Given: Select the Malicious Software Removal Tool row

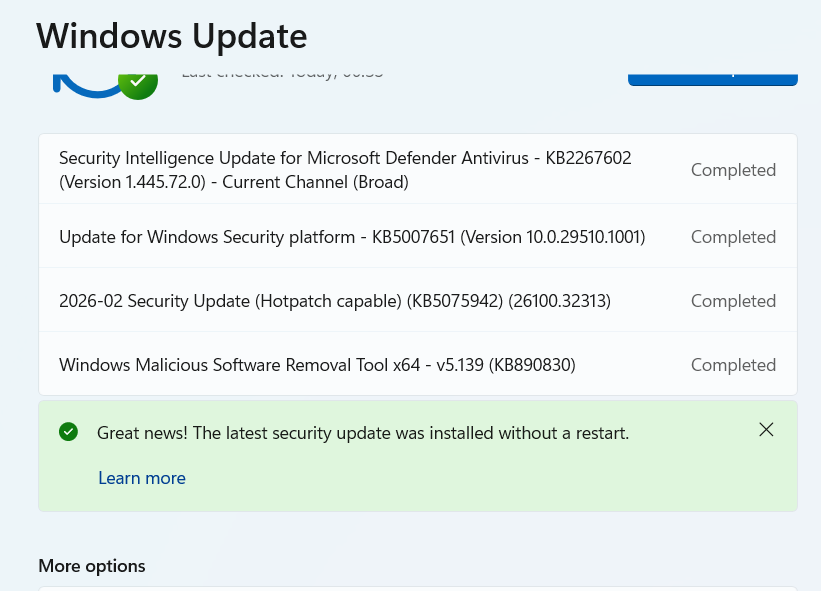Looking at the screenshot, I should pyautogui.click(x=418, y=364).
